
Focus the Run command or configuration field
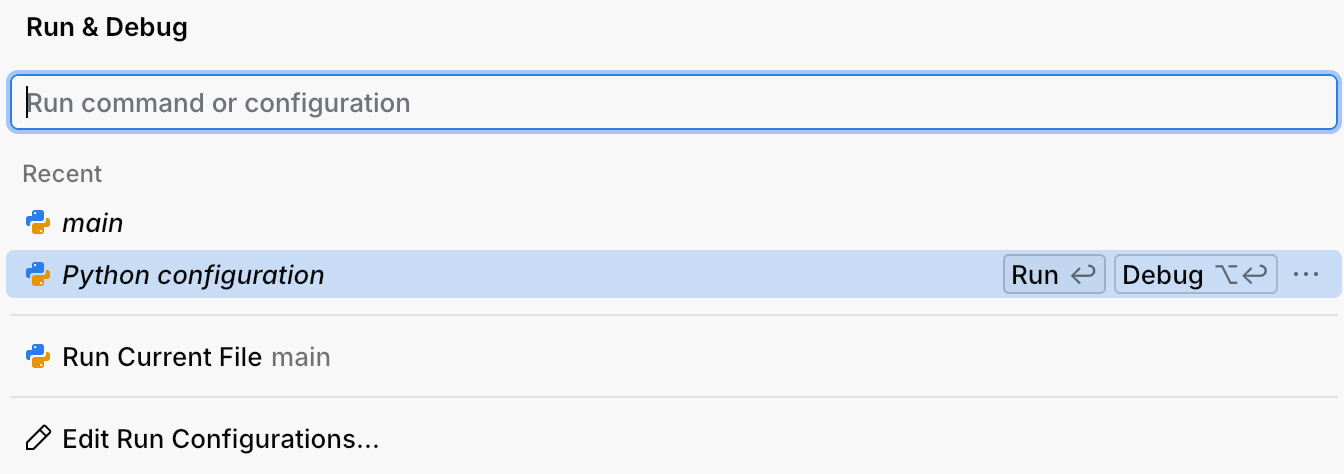click(672, 102)
